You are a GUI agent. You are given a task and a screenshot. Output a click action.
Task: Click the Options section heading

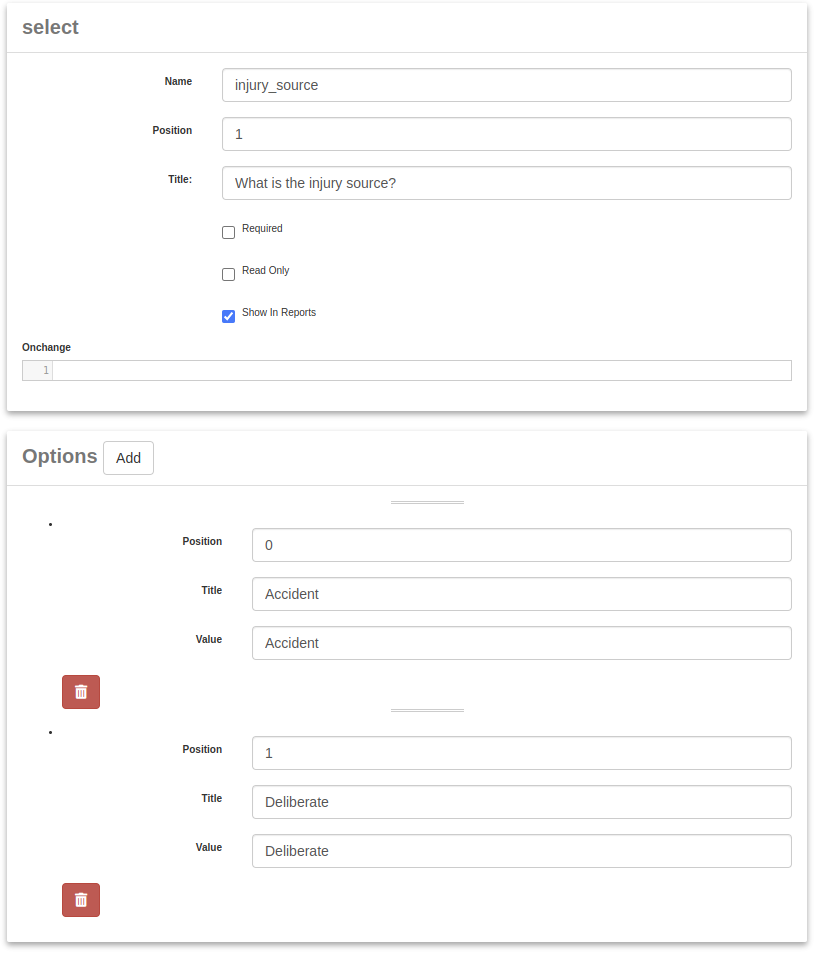60,456
